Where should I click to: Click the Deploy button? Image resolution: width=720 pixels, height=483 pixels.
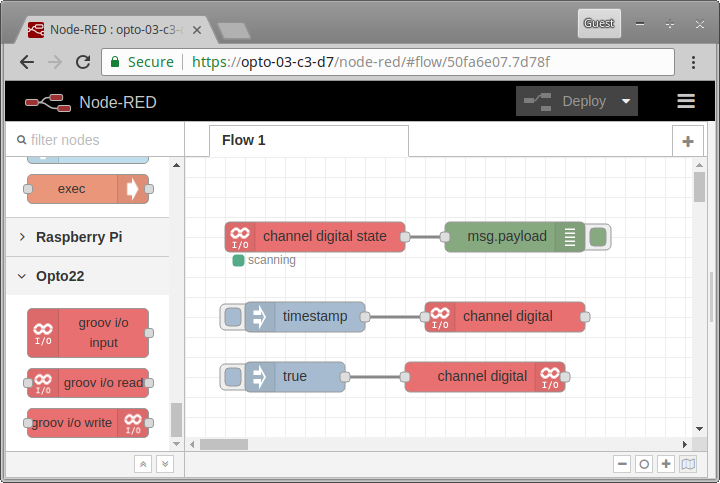coord(566,101)
